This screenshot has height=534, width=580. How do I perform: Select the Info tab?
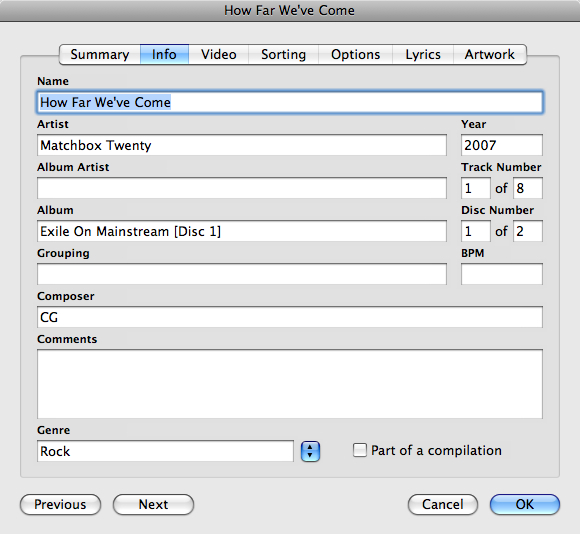click(164, 54)
